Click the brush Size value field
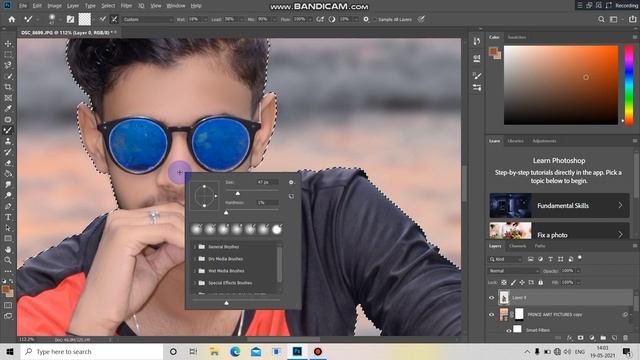The width and height of the screenshot is (640, 360). (267, 182)
